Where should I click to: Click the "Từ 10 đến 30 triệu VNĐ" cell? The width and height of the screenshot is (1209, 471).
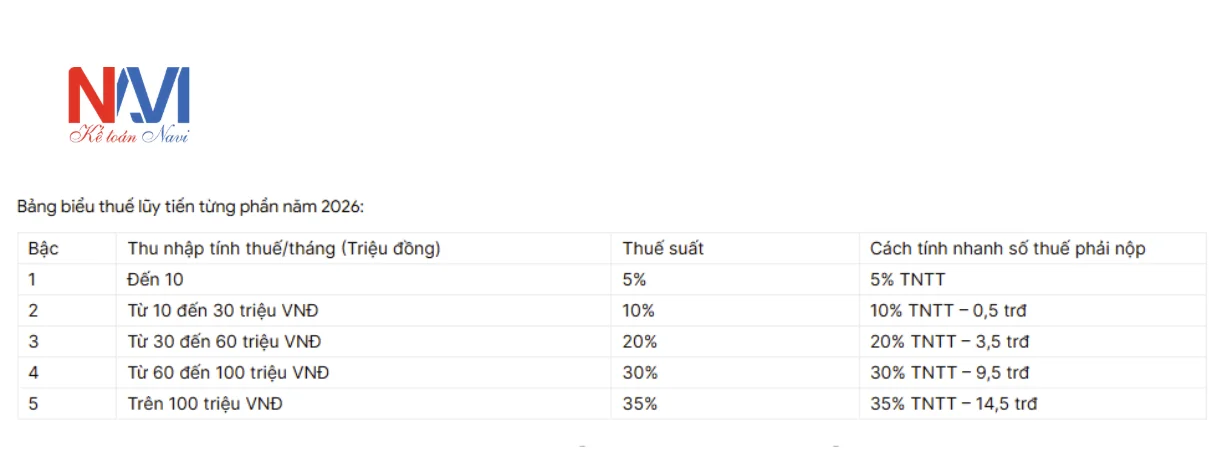click(x=224, y=311)
